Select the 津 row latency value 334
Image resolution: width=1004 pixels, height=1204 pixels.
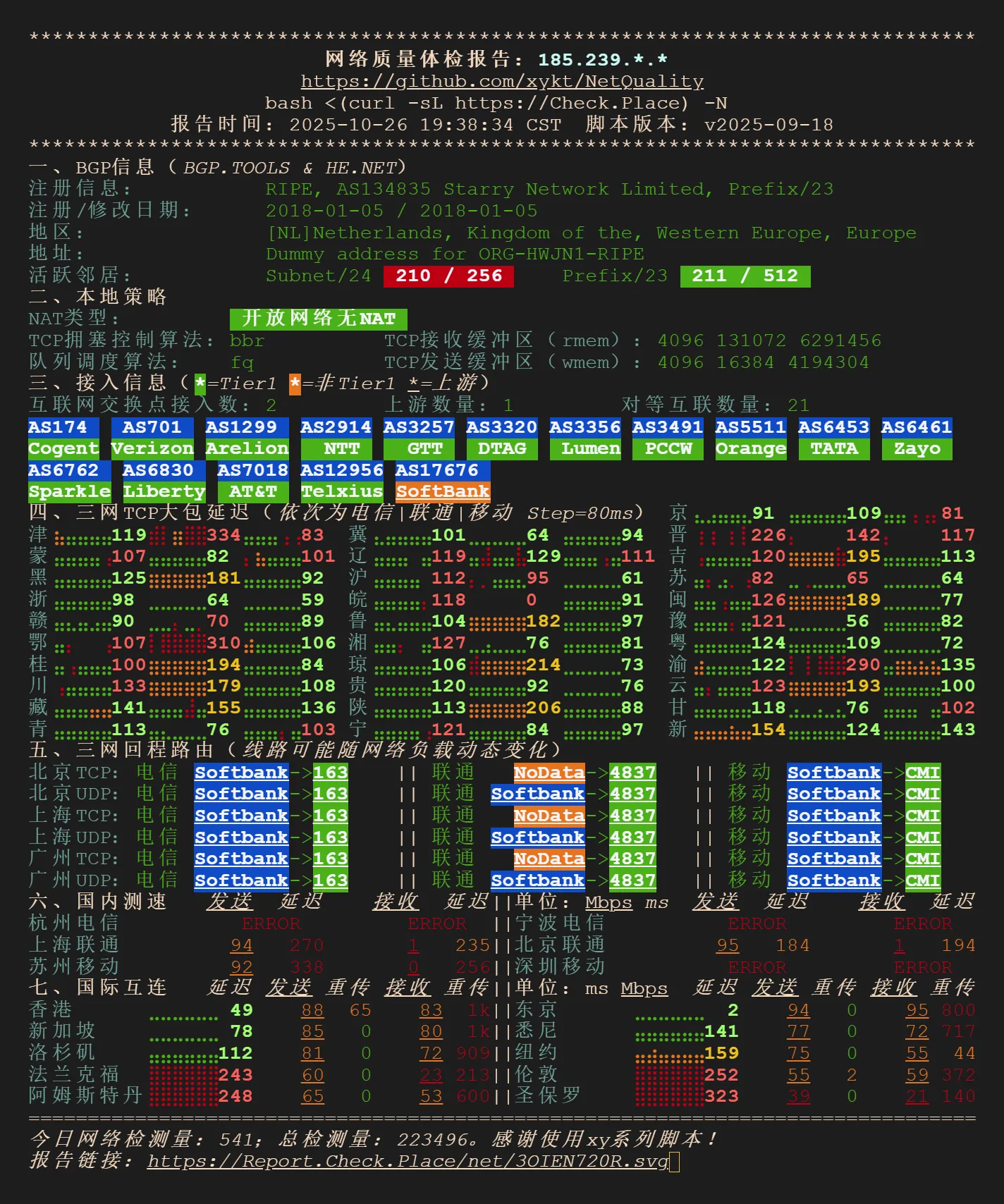click(224, 535)
